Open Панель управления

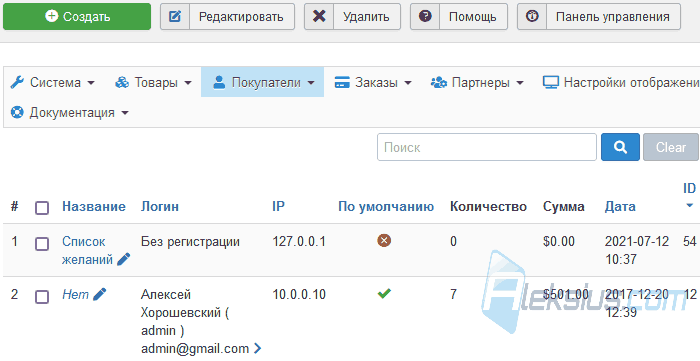[599, 17]
